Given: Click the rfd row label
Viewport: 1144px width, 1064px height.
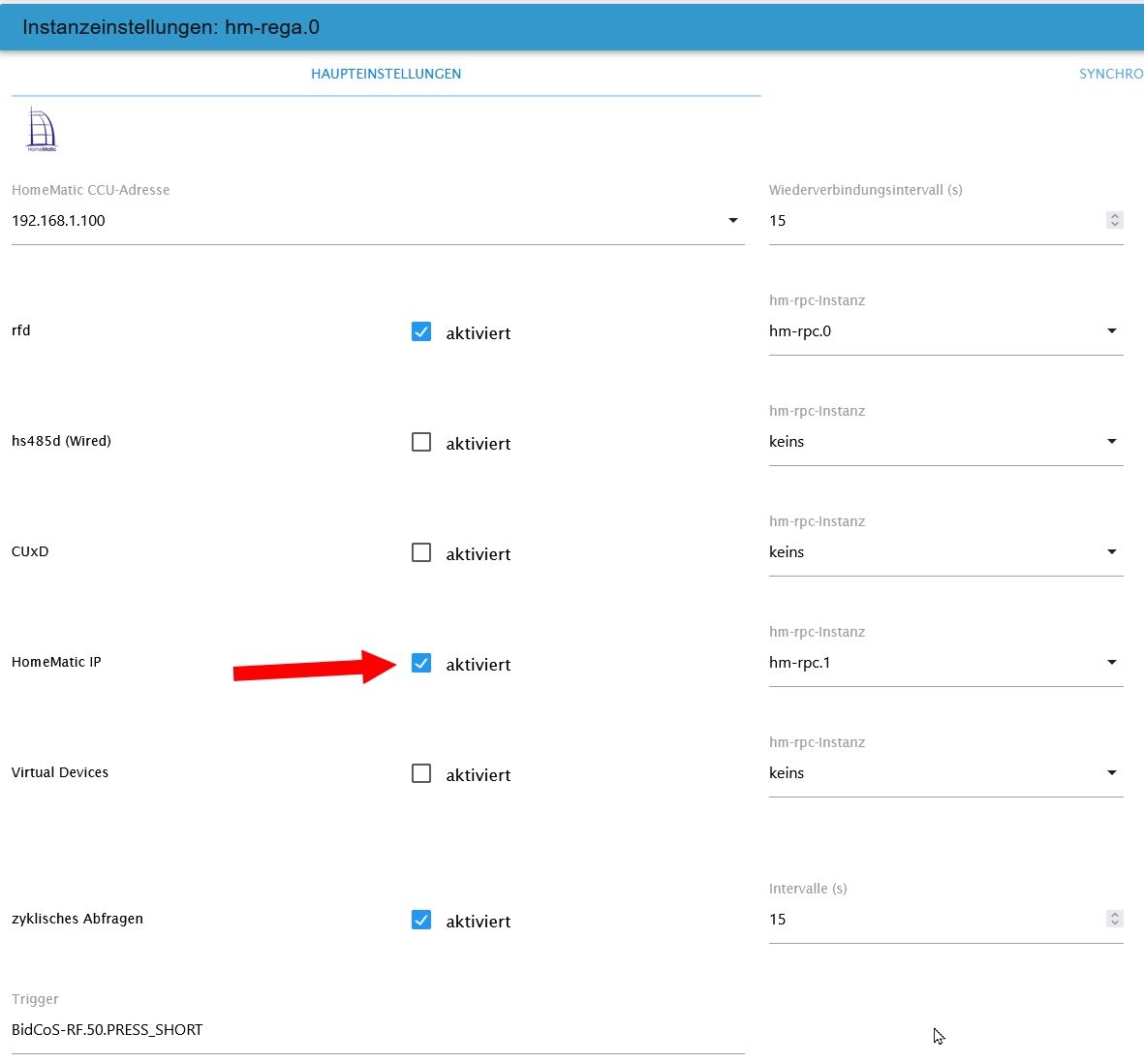Looking at the screenshot, I should click(x=21, y=330).
